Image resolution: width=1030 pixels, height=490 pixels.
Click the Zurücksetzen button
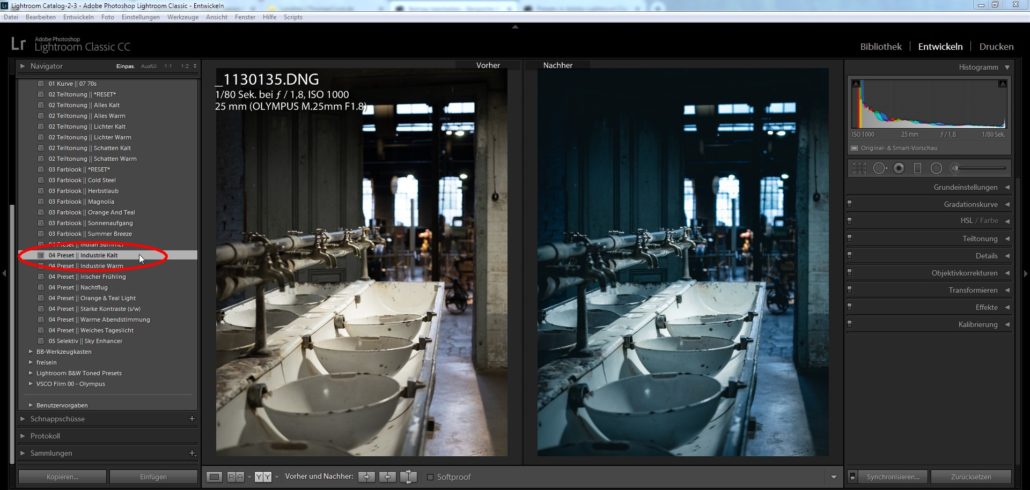(x=970, y=477)
